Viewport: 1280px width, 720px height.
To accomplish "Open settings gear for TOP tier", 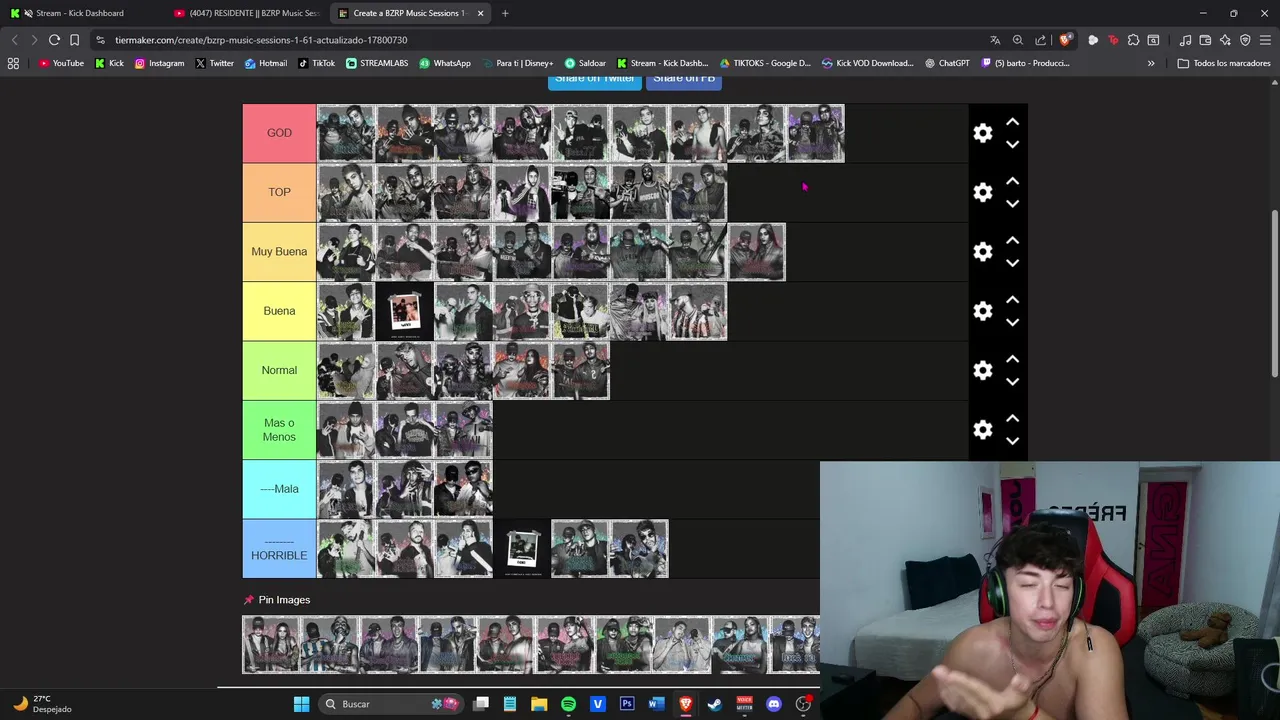I will (983, 192).
